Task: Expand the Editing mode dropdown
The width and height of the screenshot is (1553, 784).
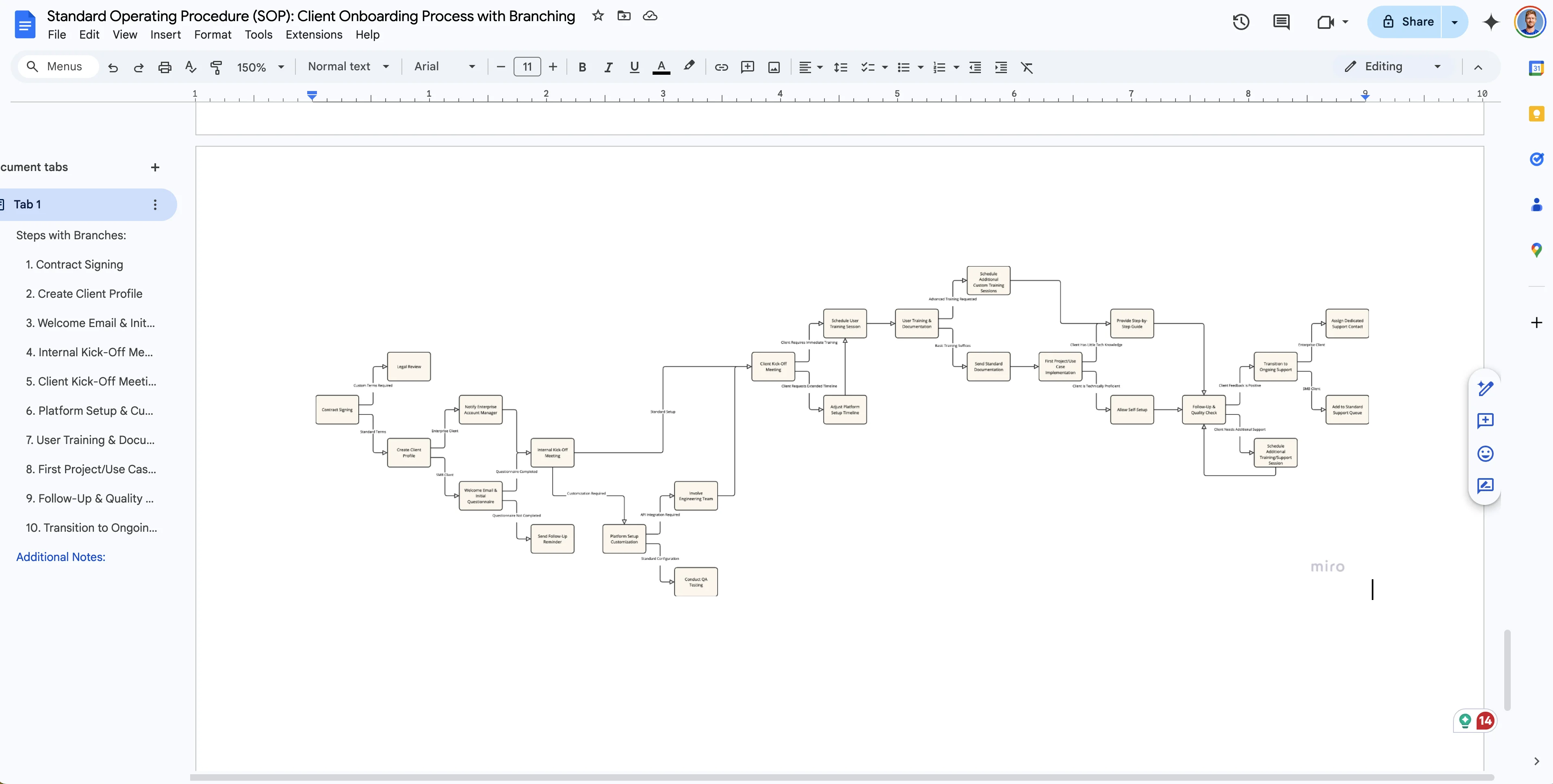Action: point(1393,67)
